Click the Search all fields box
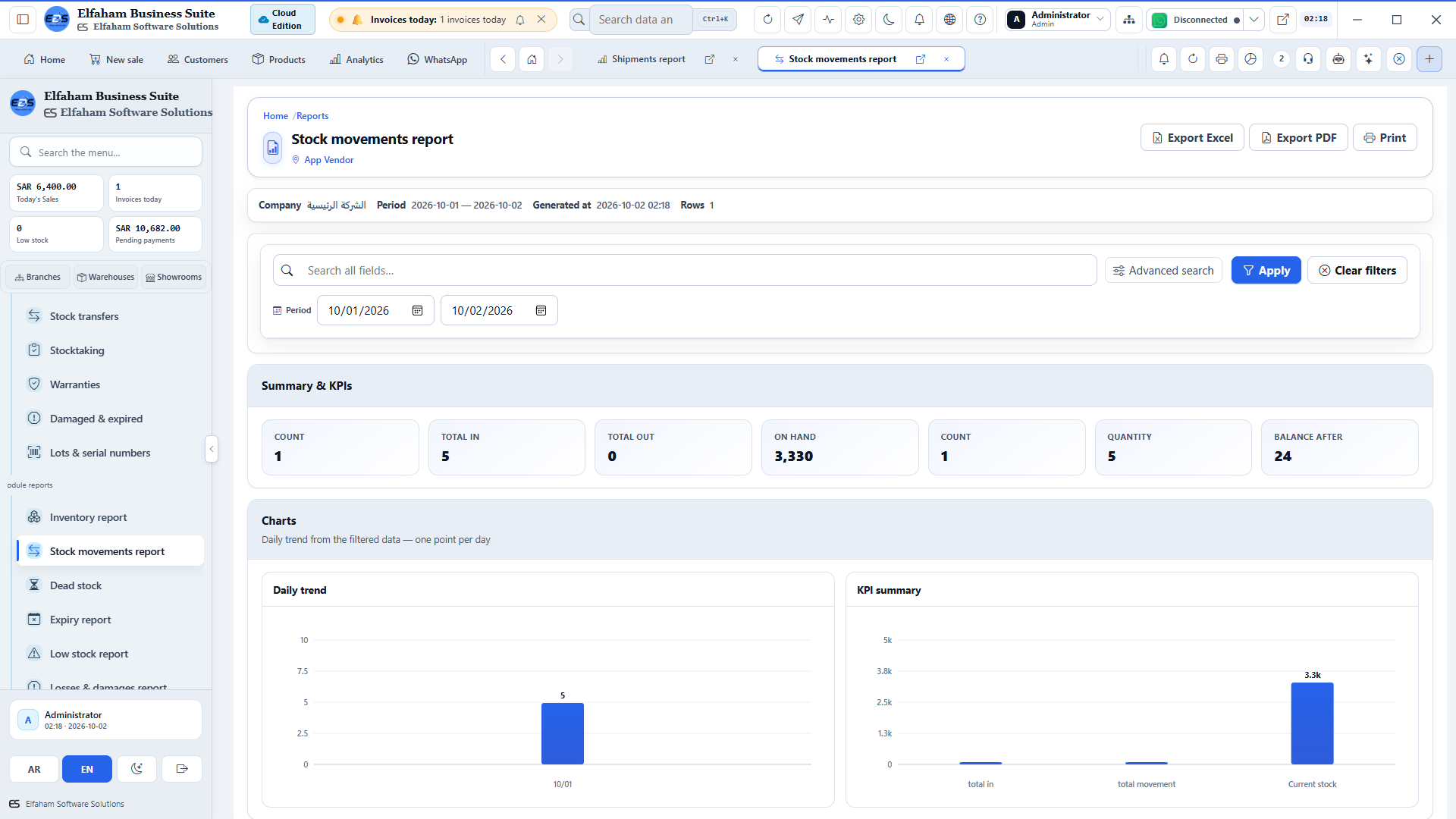 pyautogui.click(x=685, y=271)
